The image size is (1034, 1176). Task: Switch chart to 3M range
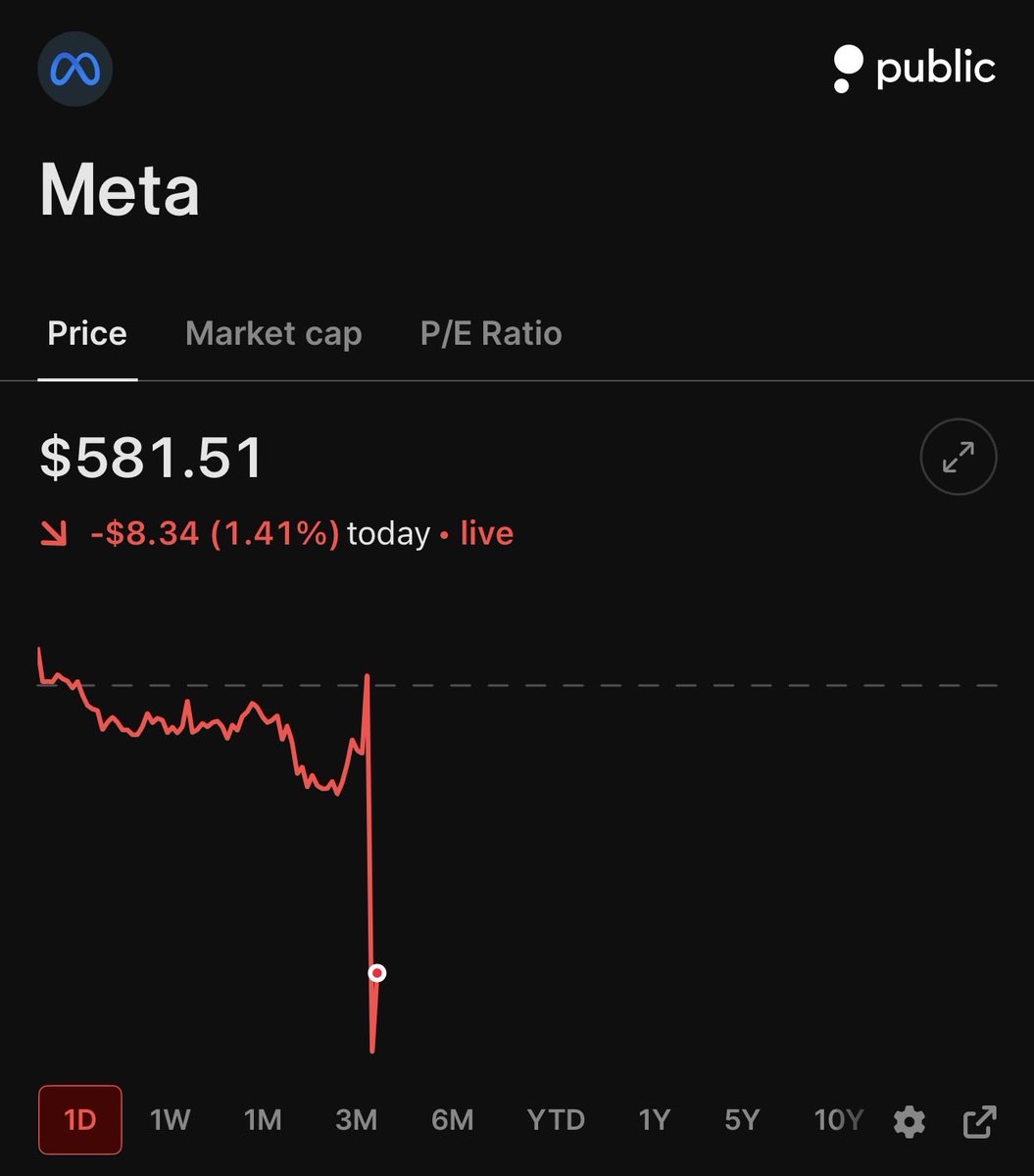(x=356, y=1120)
